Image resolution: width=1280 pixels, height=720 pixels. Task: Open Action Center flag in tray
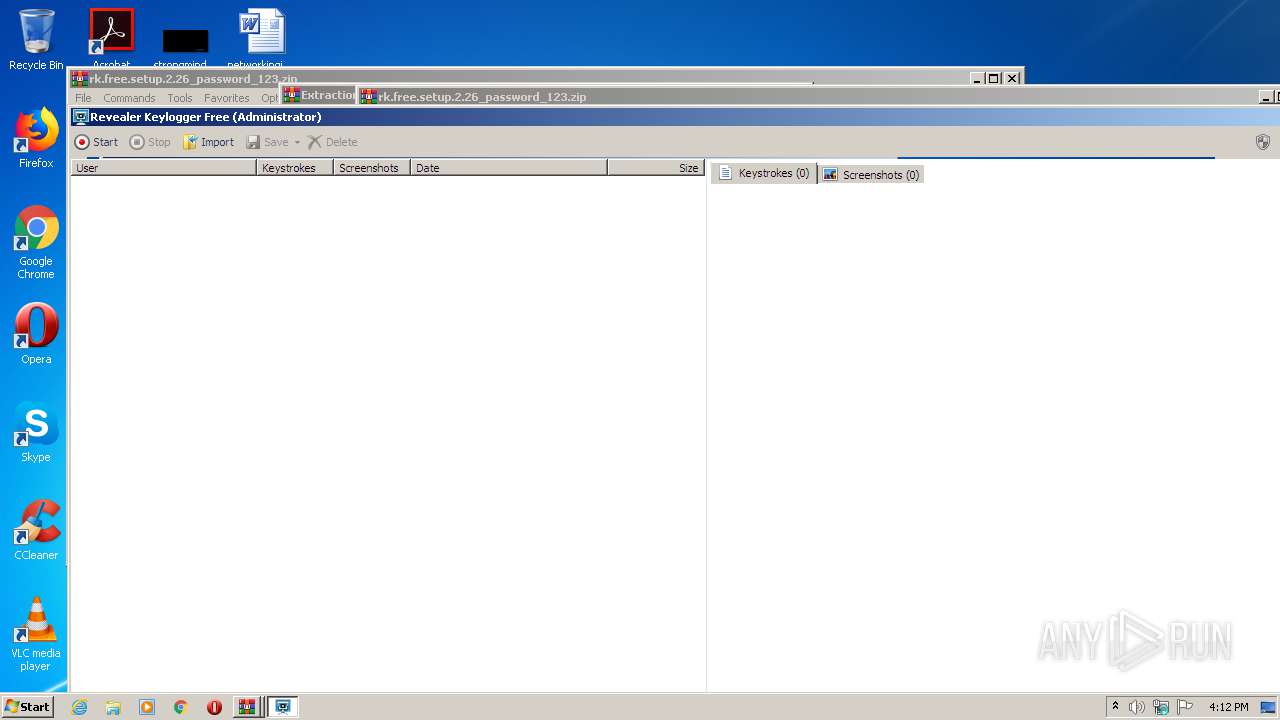[x=1186, y=707]
